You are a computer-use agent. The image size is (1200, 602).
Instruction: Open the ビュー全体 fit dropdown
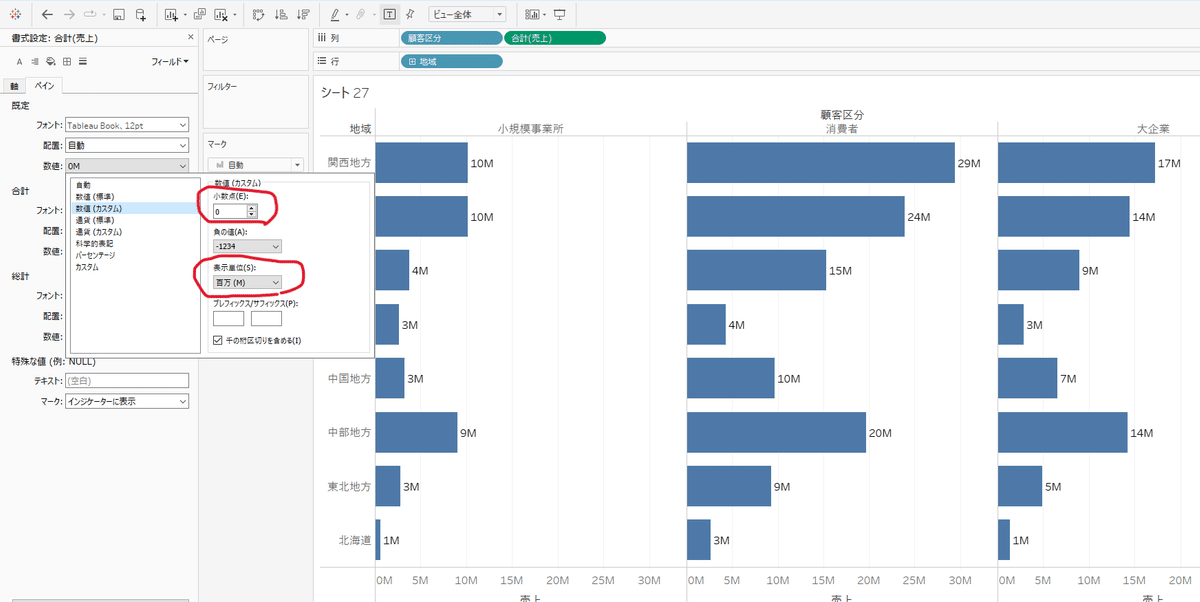(466, 15)
